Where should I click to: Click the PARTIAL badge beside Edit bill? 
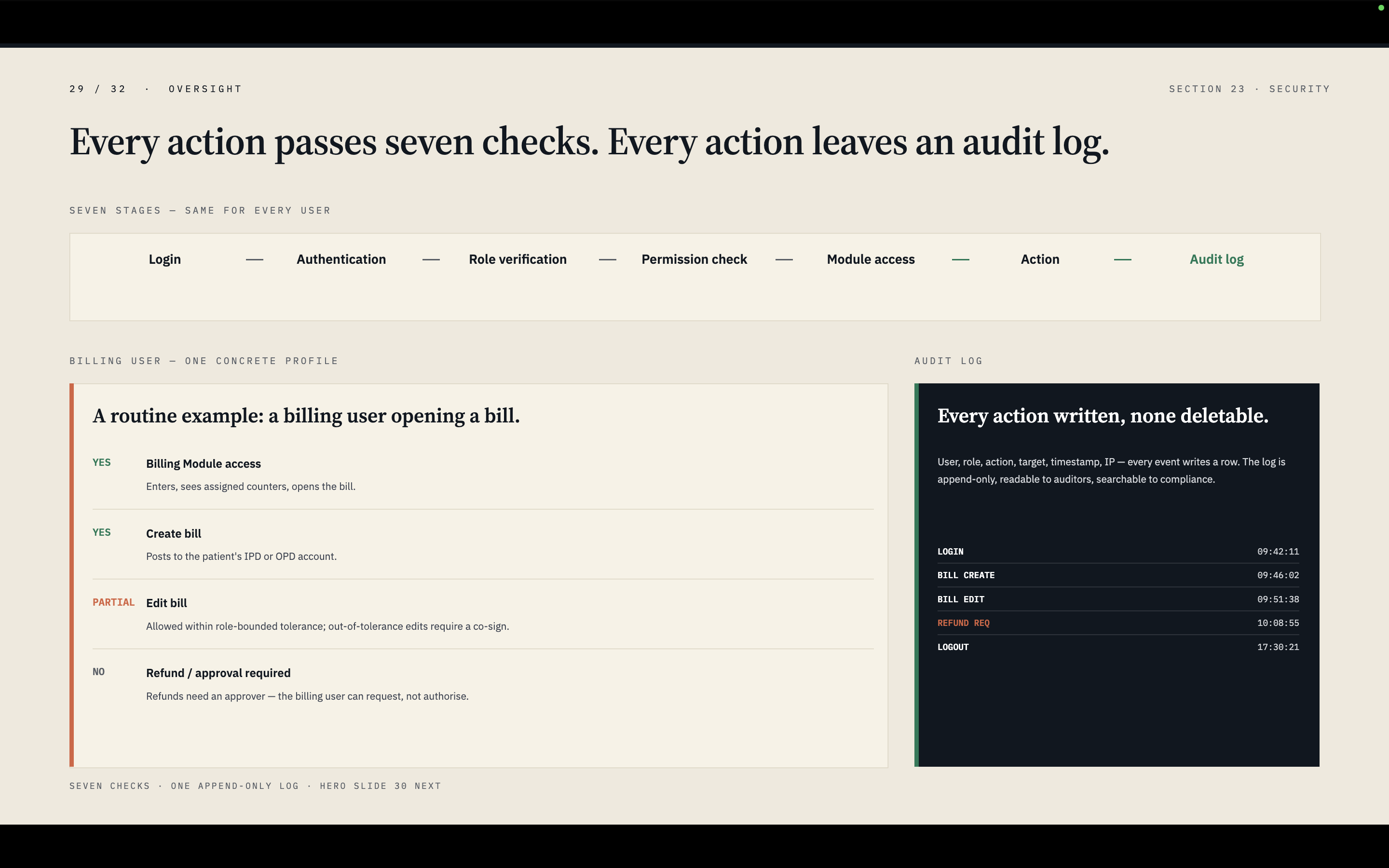pos(114,602)
